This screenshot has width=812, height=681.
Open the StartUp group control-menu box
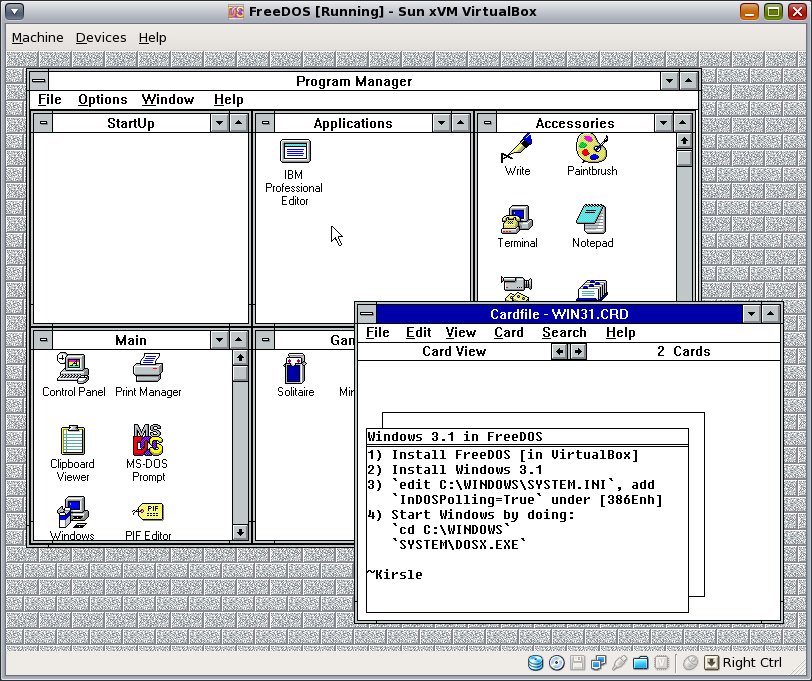(x=44, y=123)
